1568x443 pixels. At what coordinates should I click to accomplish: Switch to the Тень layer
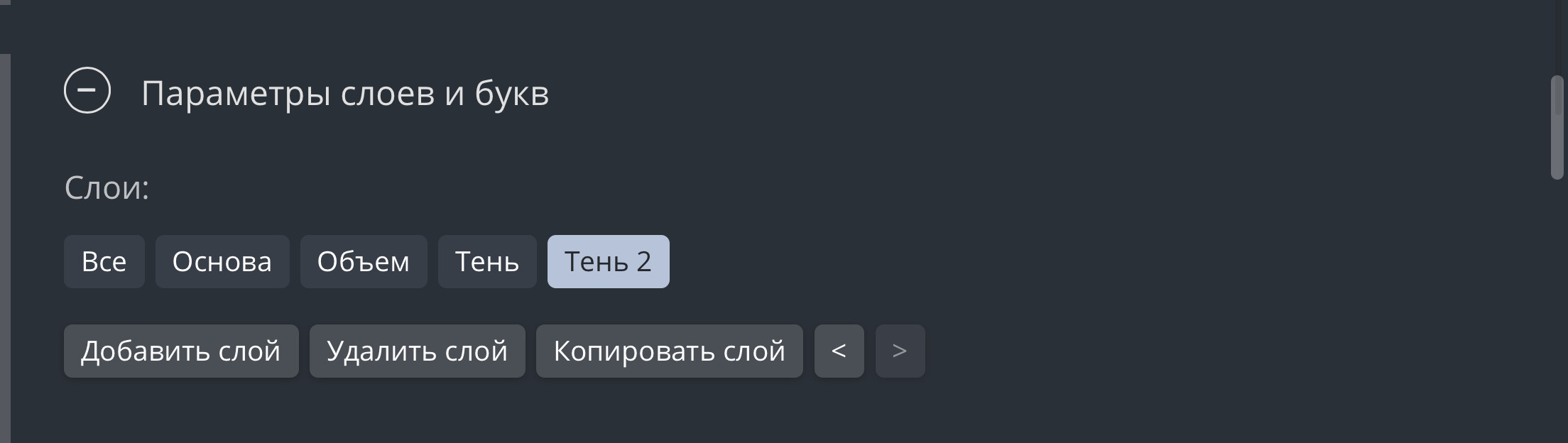486,261
